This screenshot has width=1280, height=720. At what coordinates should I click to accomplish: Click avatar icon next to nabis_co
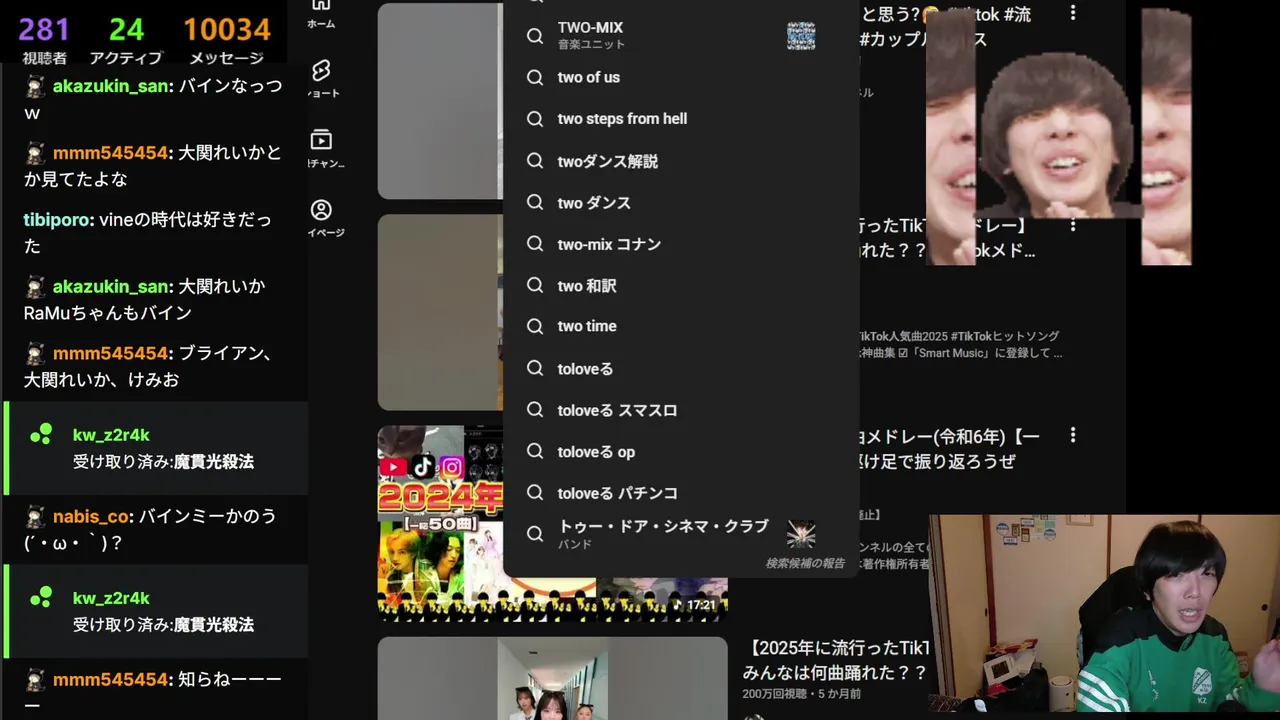[35, 517]
